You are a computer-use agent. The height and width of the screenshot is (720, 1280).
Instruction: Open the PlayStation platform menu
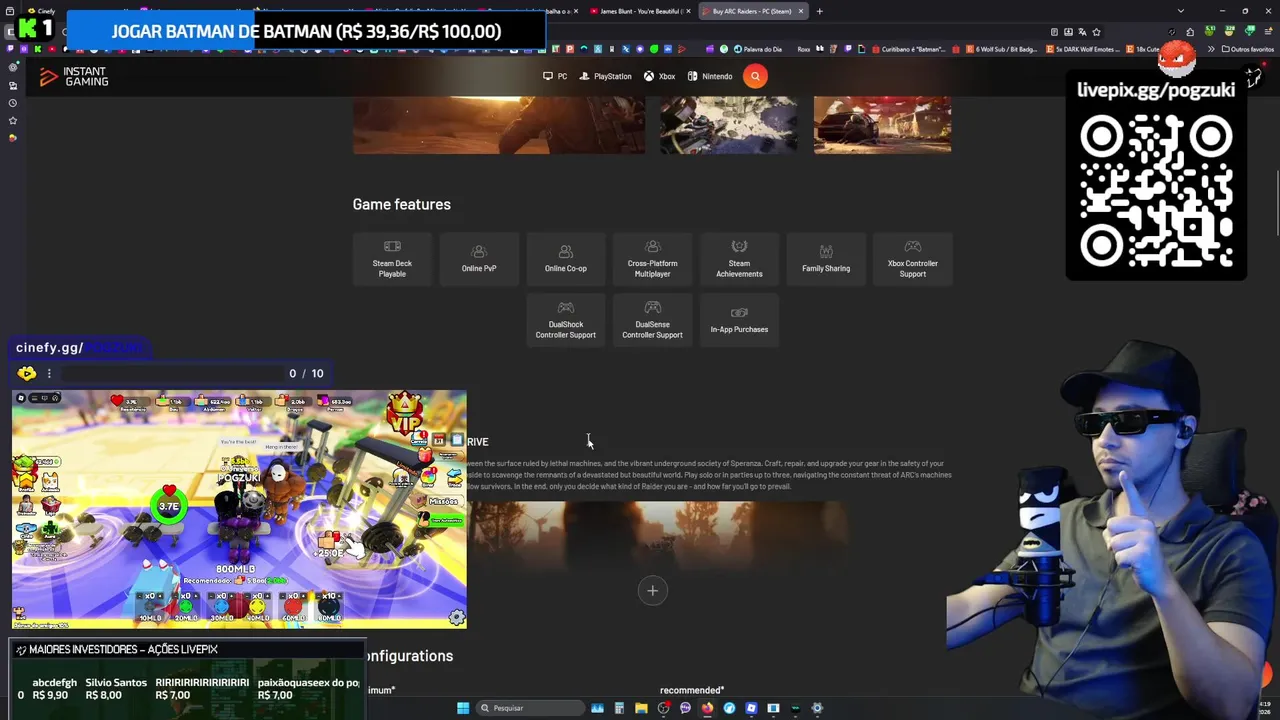[606, 76]
